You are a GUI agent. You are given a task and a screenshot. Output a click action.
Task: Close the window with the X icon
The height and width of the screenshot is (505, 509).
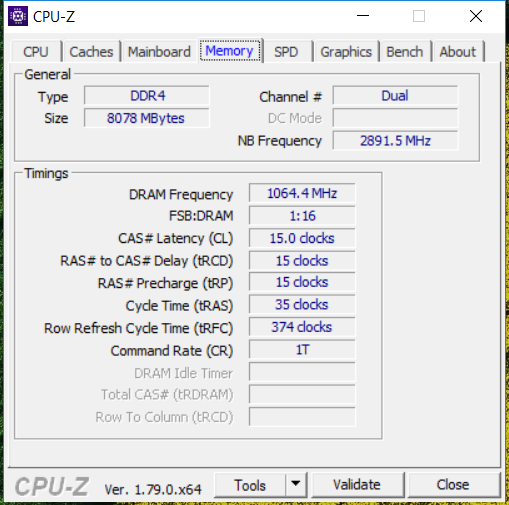476,16
